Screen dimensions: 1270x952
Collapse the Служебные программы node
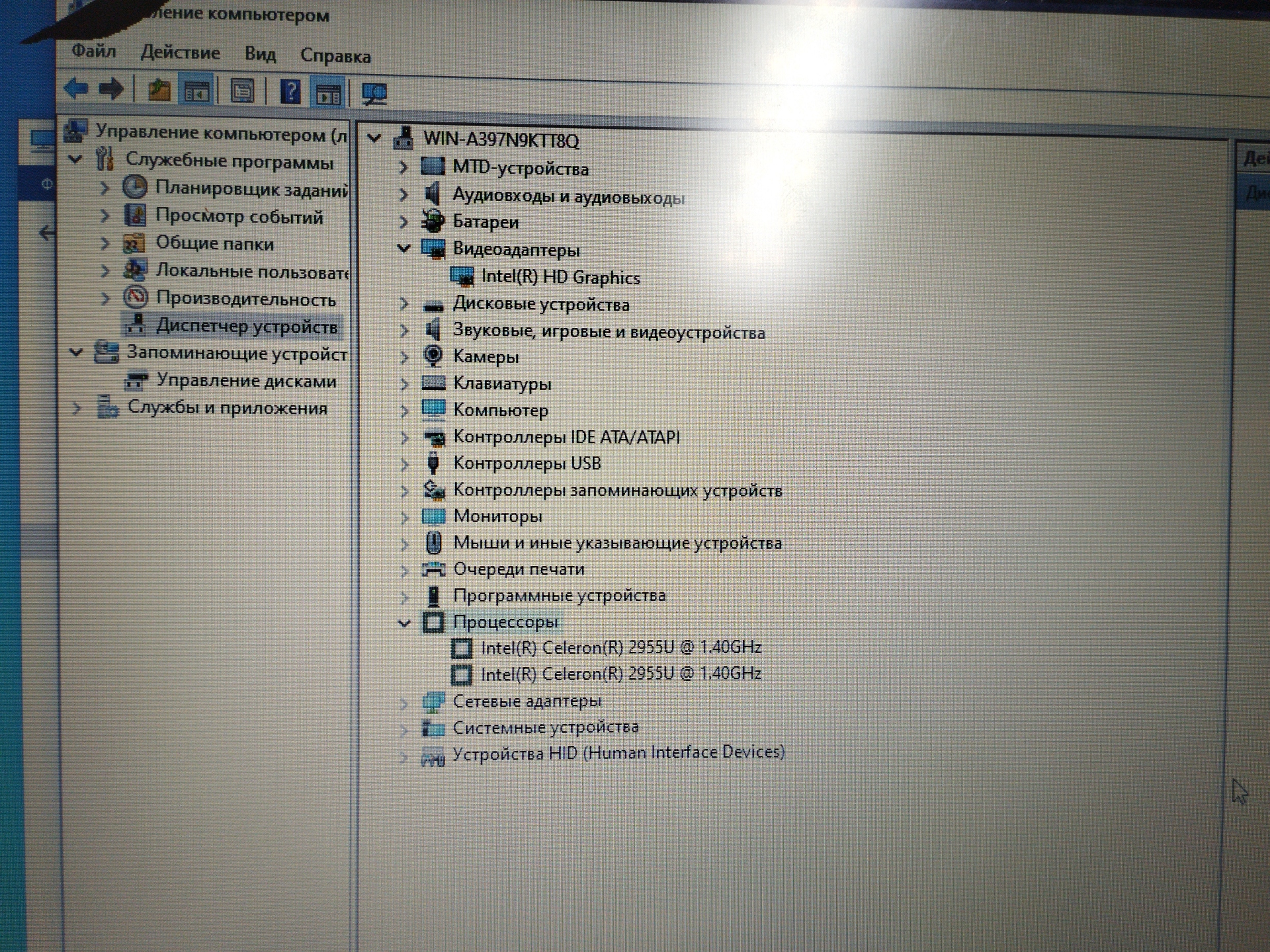(x=75, y=159)
